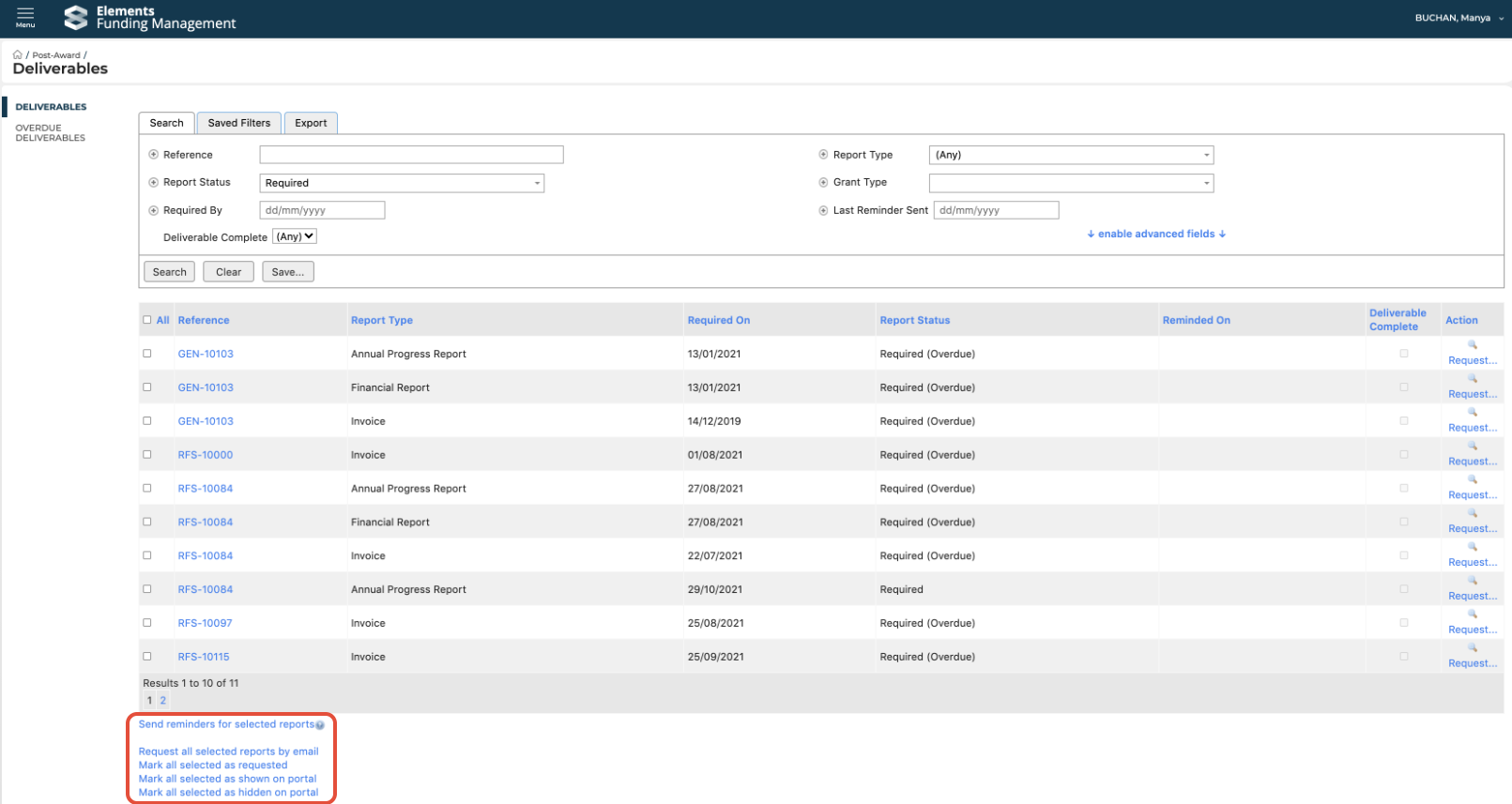Screen dimensions: 1512x804
Task: Open the Report Status dropdown
Action: [402, 183]
